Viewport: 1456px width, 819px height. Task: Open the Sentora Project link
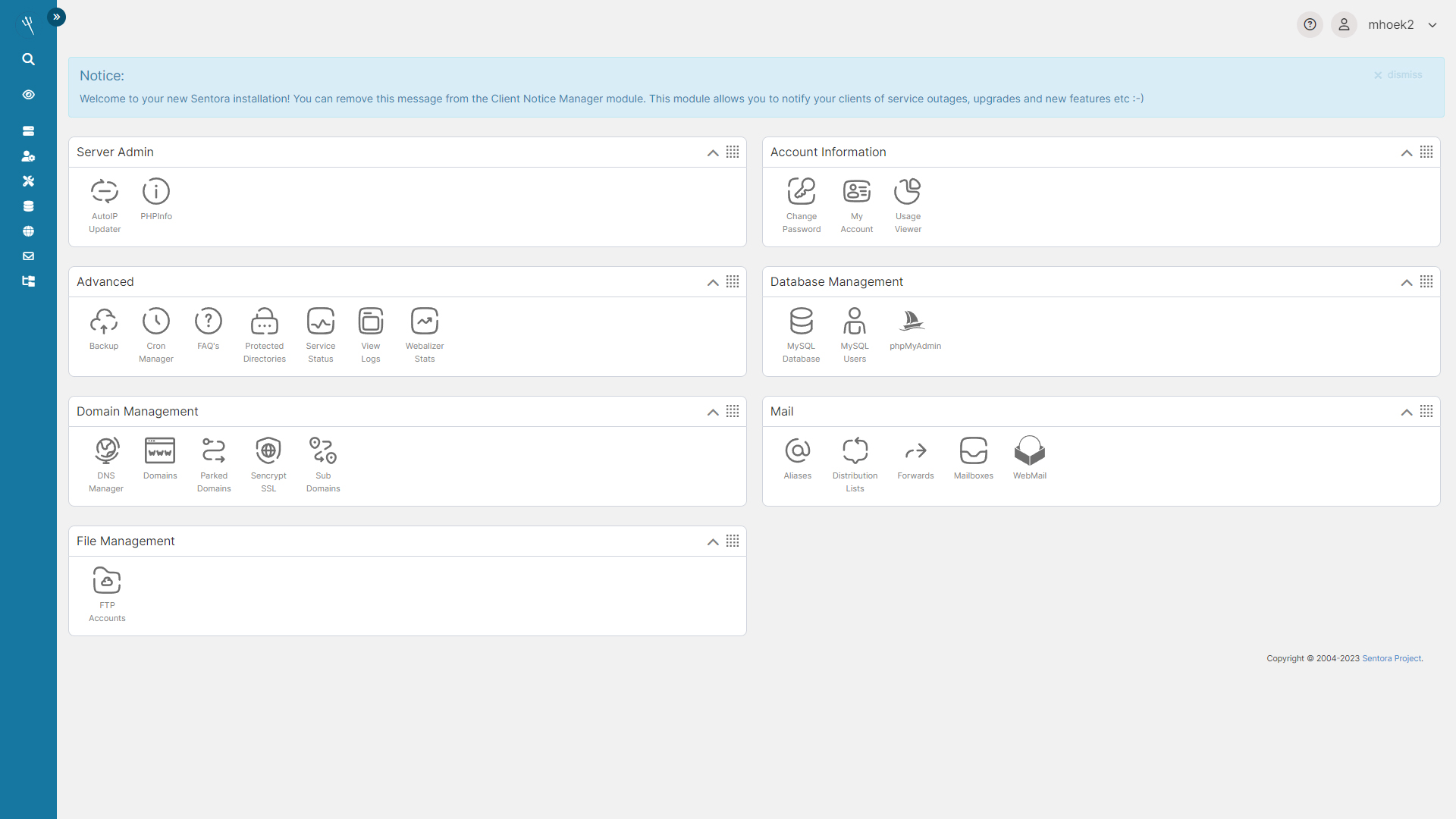point(1392,658)
